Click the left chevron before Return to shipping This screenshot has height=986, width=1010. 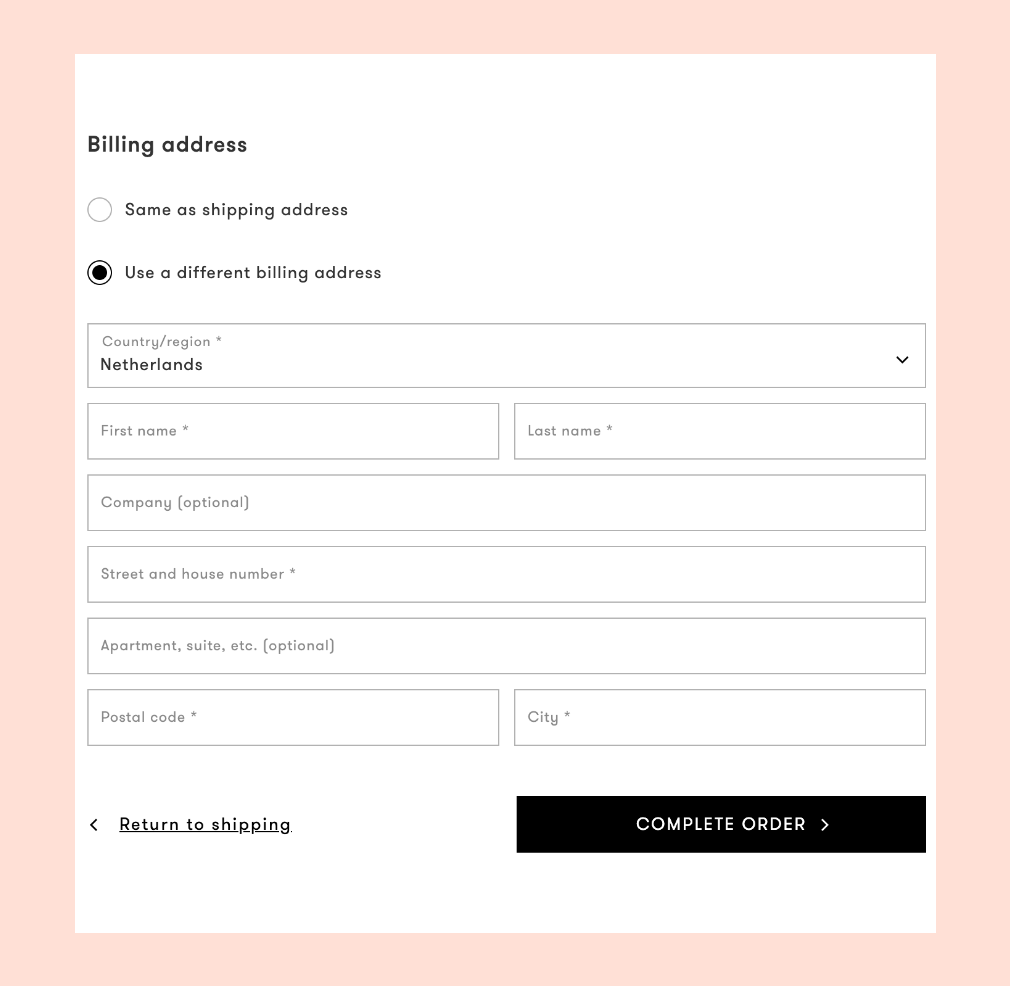(94, 825)
